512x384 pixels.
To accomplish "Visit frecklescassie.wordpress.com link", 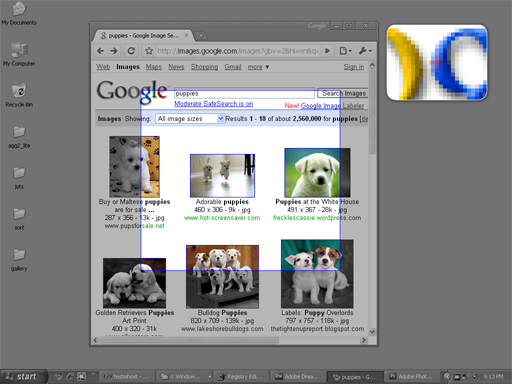I will [317, 218].
